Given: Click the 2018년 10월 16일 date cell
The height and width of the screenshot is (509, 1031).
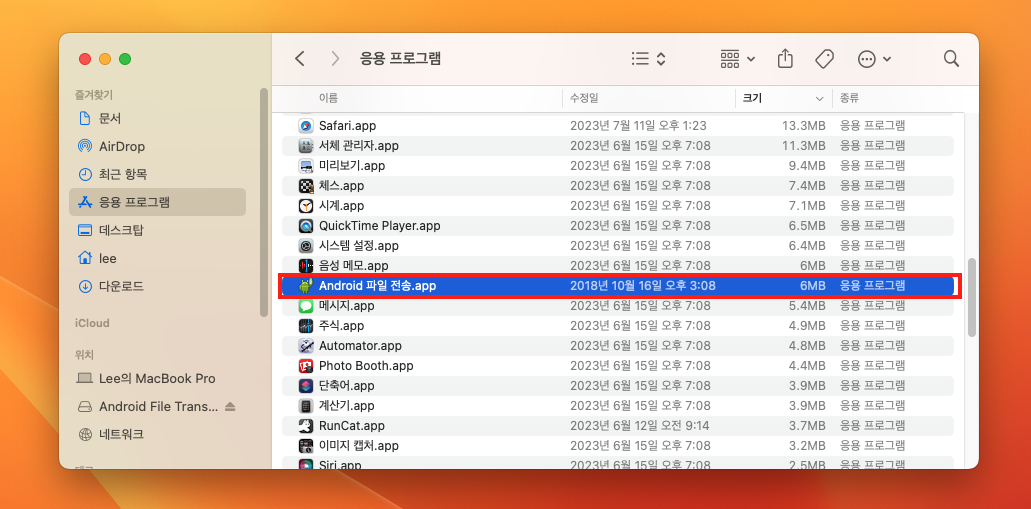Looking at the screenshot, I should 642,286.
